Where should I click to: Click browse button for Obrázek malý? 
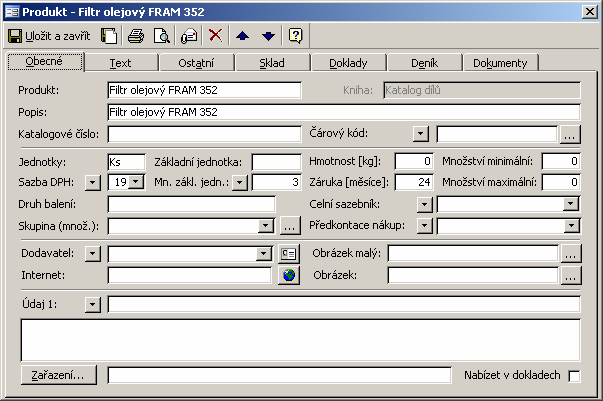[x=571, y=254]
